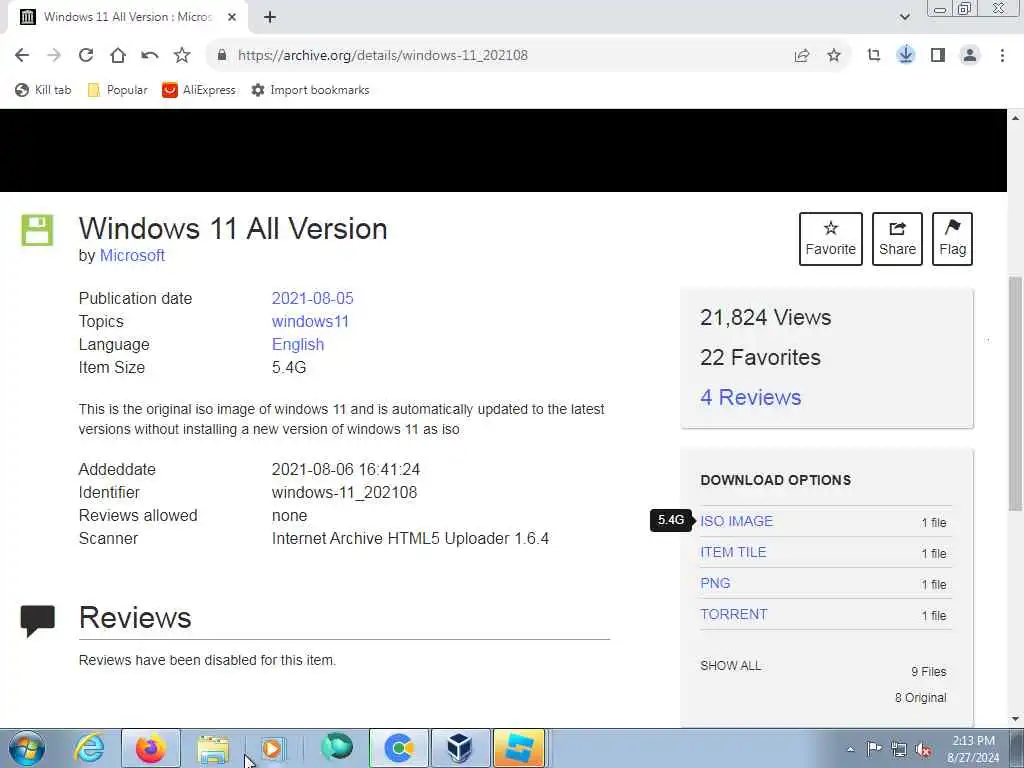Click the page vertical scrollbar thumb
The height and width of the screenshot is (768, 1024).
(x=1015, y=393)
